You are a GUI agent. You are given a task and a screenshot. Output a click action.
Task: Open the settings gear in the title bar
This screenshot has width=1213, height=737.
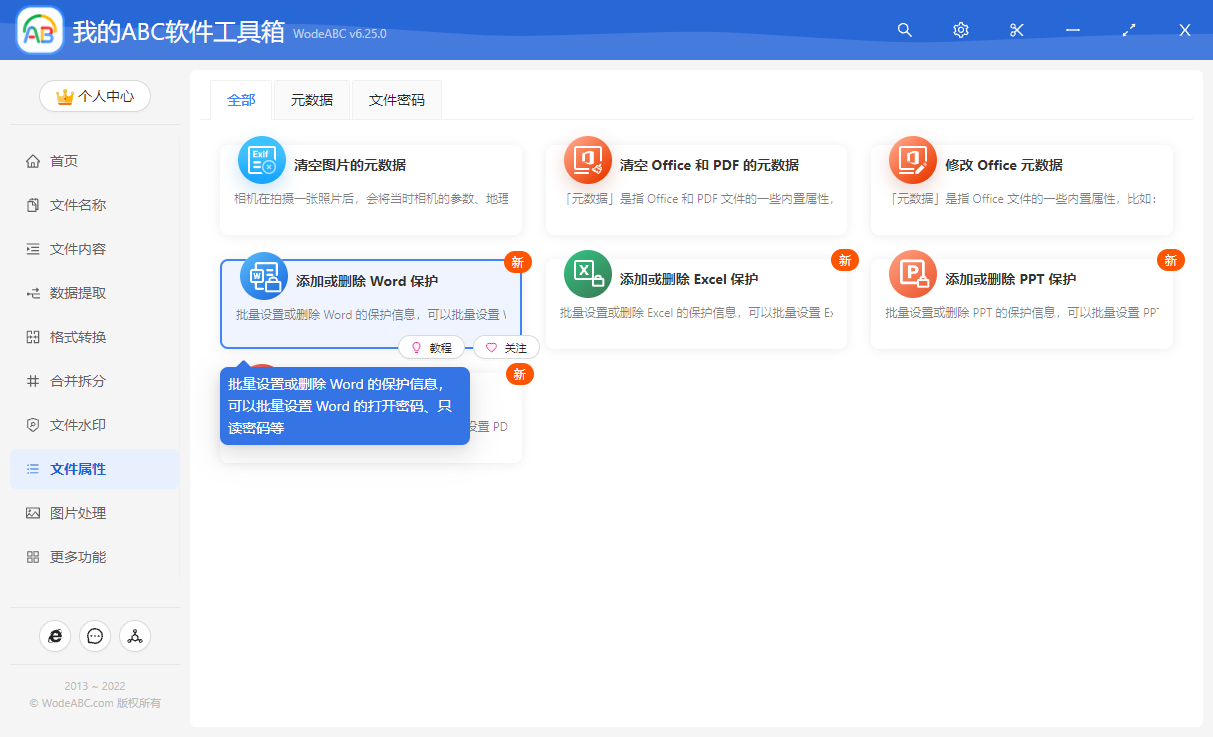(960, 30)
